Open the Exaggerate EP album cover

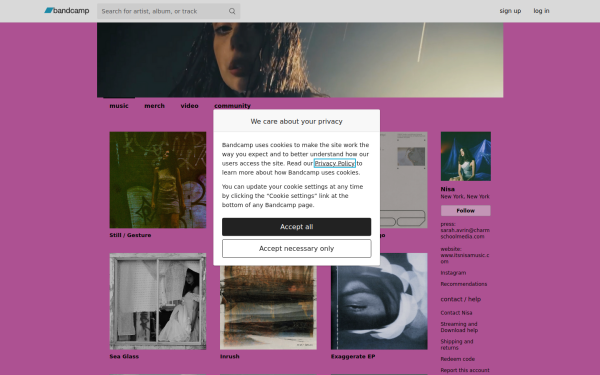pyautogui.click(x=379, y=301)
